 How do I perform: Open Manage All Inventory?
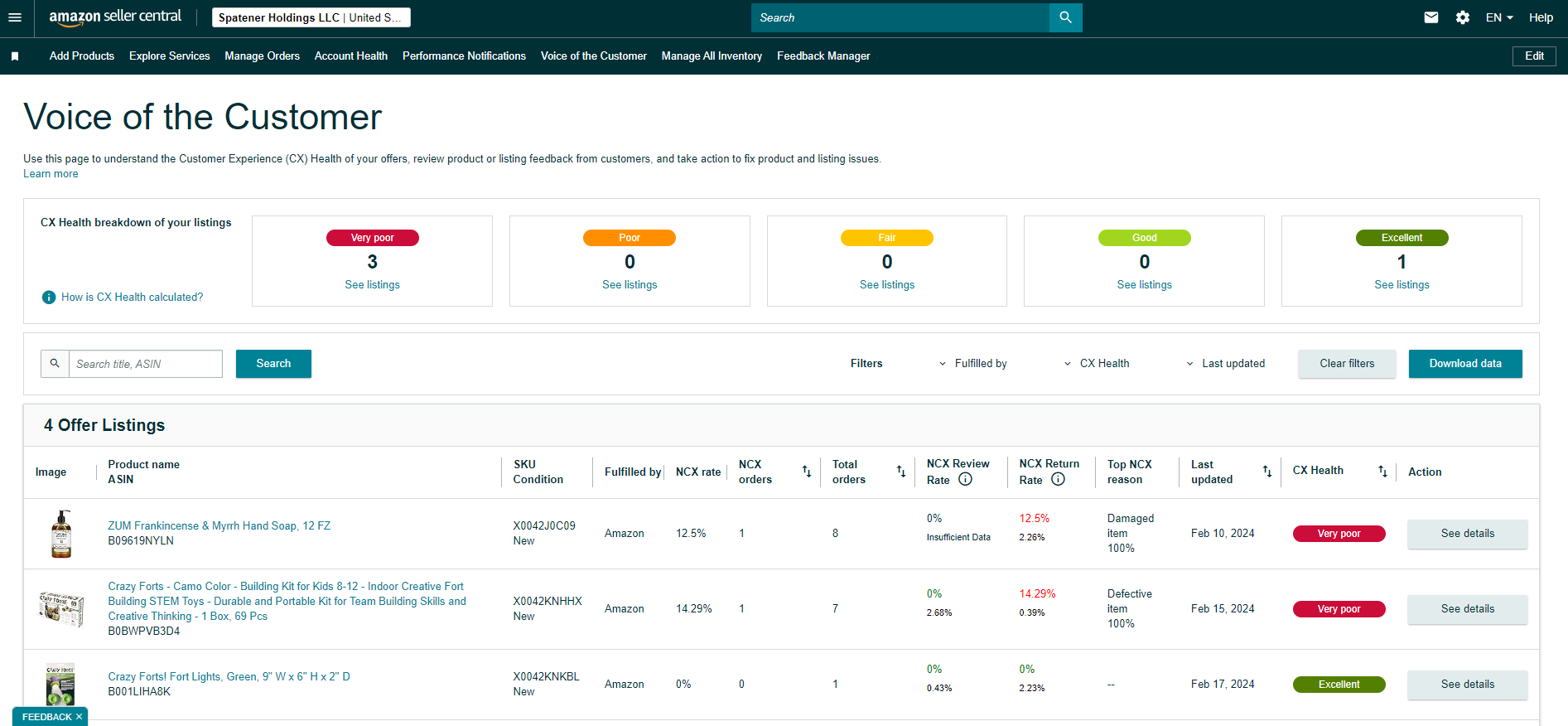[712, 56]
